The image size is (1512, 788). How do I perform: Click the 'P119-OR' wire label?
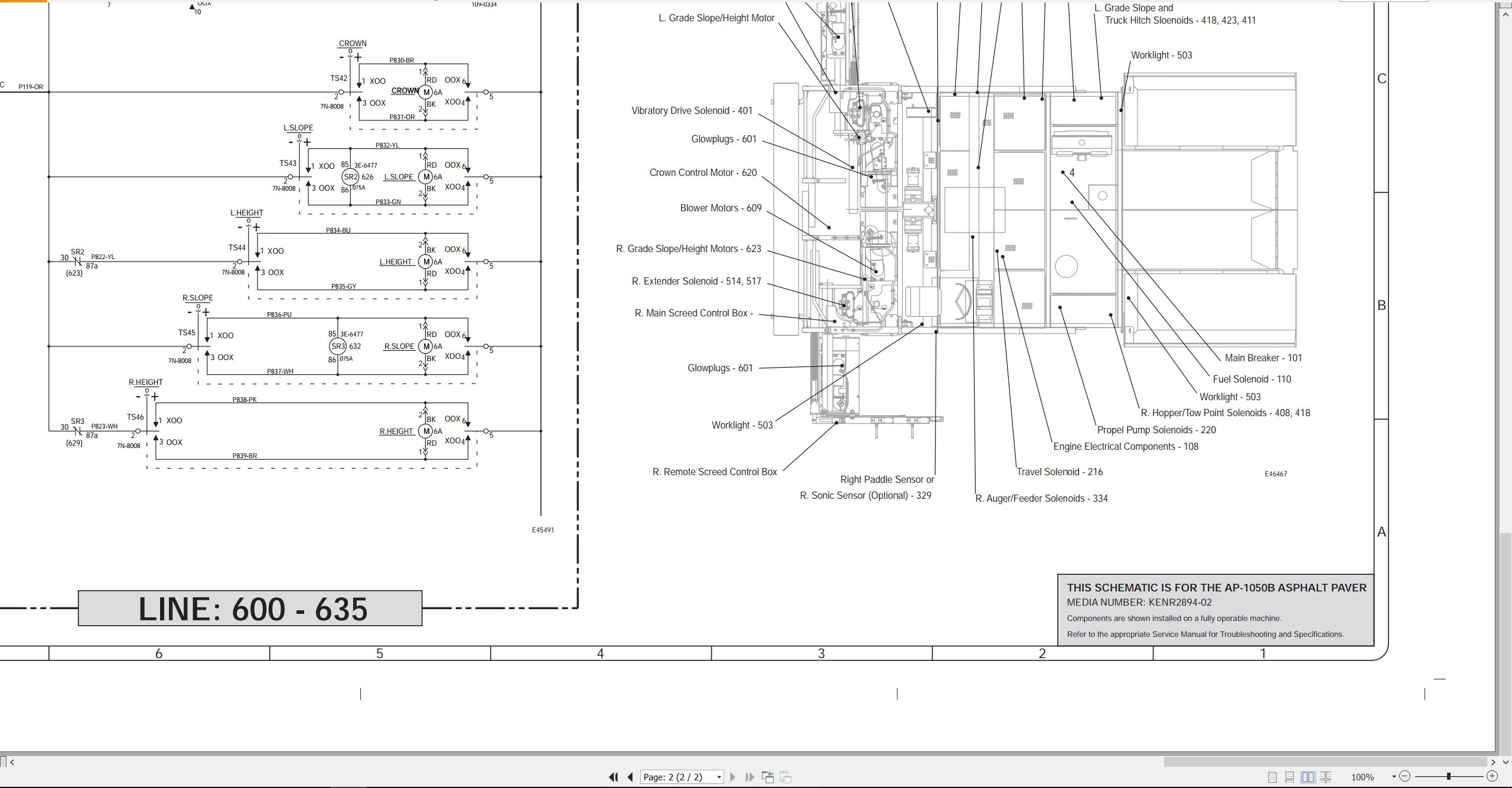point(31,87)
